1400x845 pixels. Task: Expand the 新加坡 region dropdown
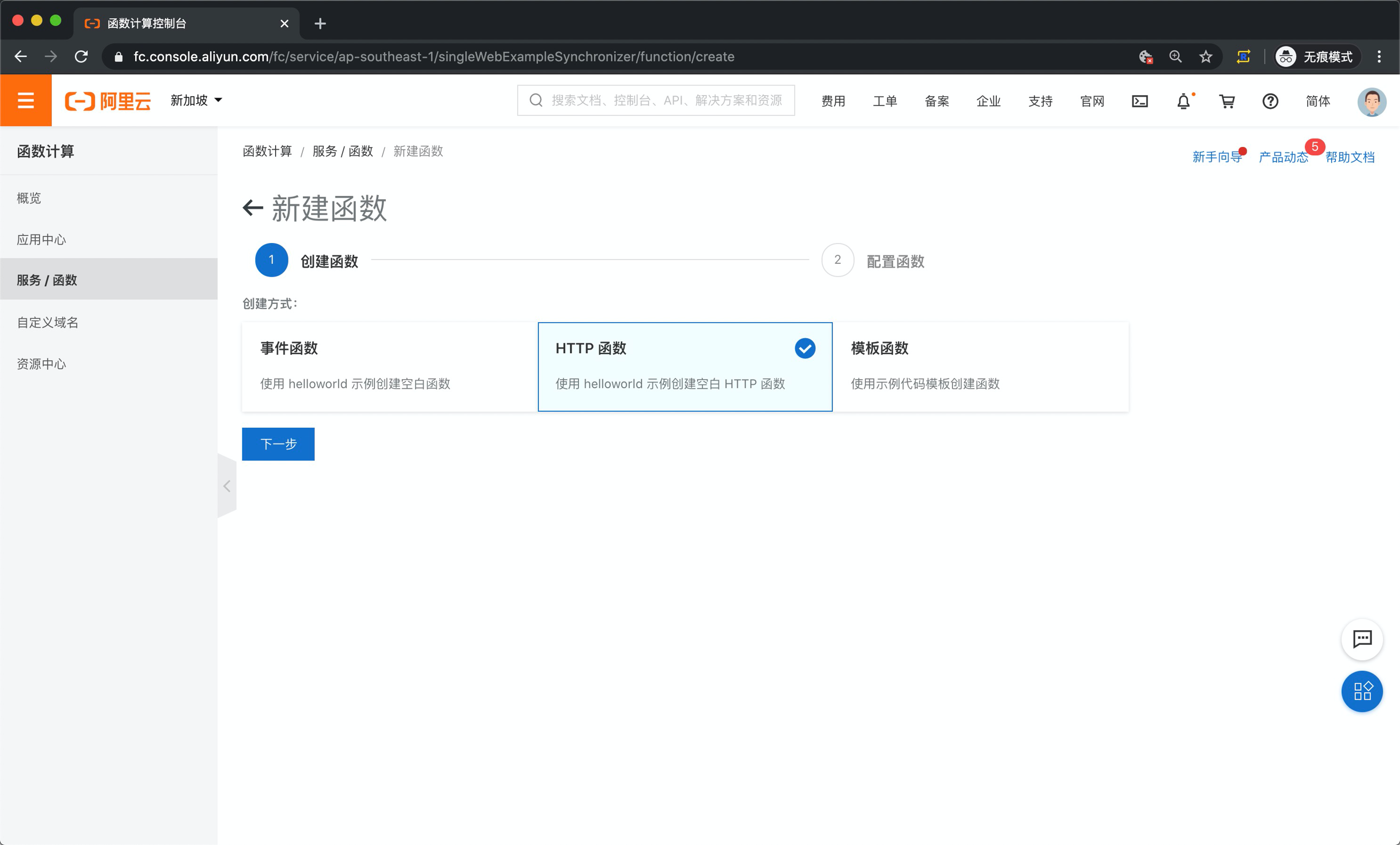click(196, 100)
